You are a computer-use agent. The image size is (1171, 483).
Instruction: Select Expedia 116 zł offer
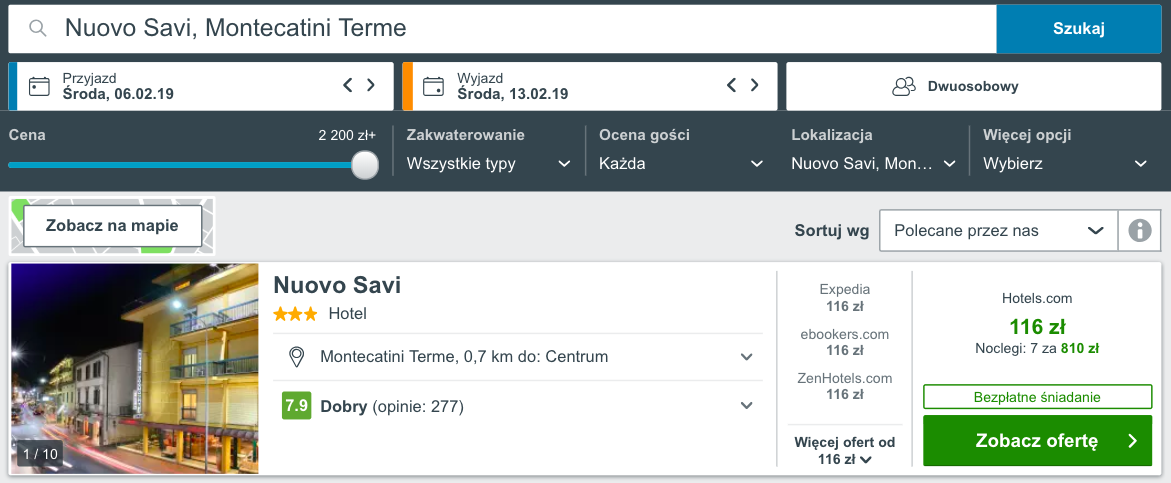coord(845,297)
